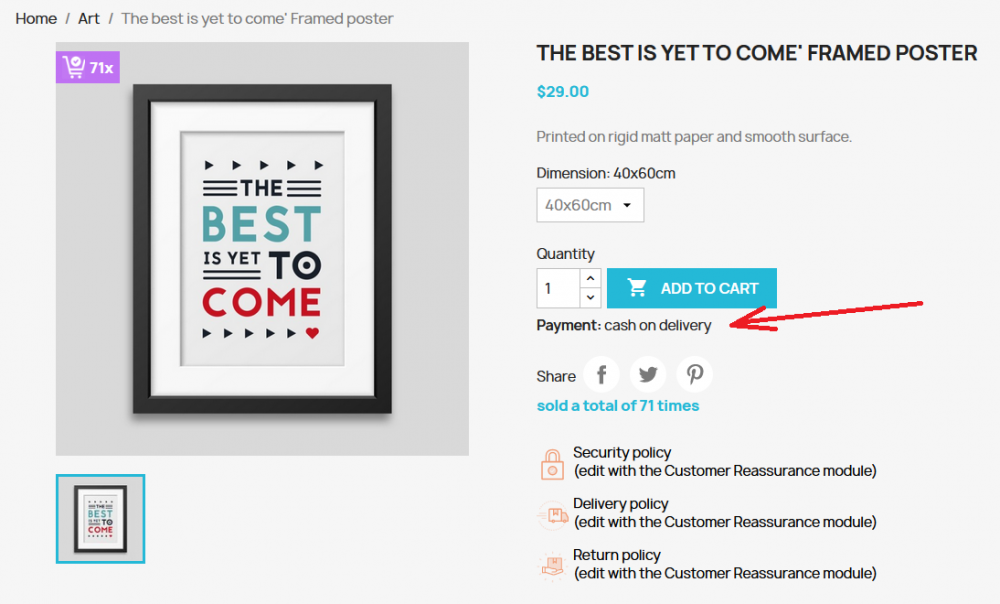Click the main framed poster image
Screen dimensions: 1000x604
pyautogui.click(x=262, y=249)
